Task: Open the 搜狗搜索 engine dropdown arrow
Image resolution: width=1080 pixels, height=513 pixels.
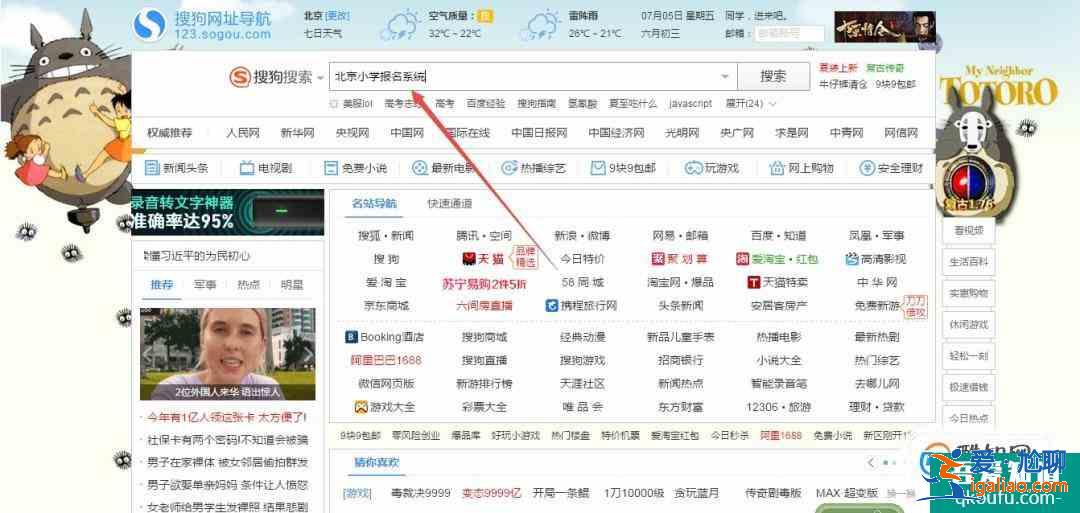Action: 320,78
